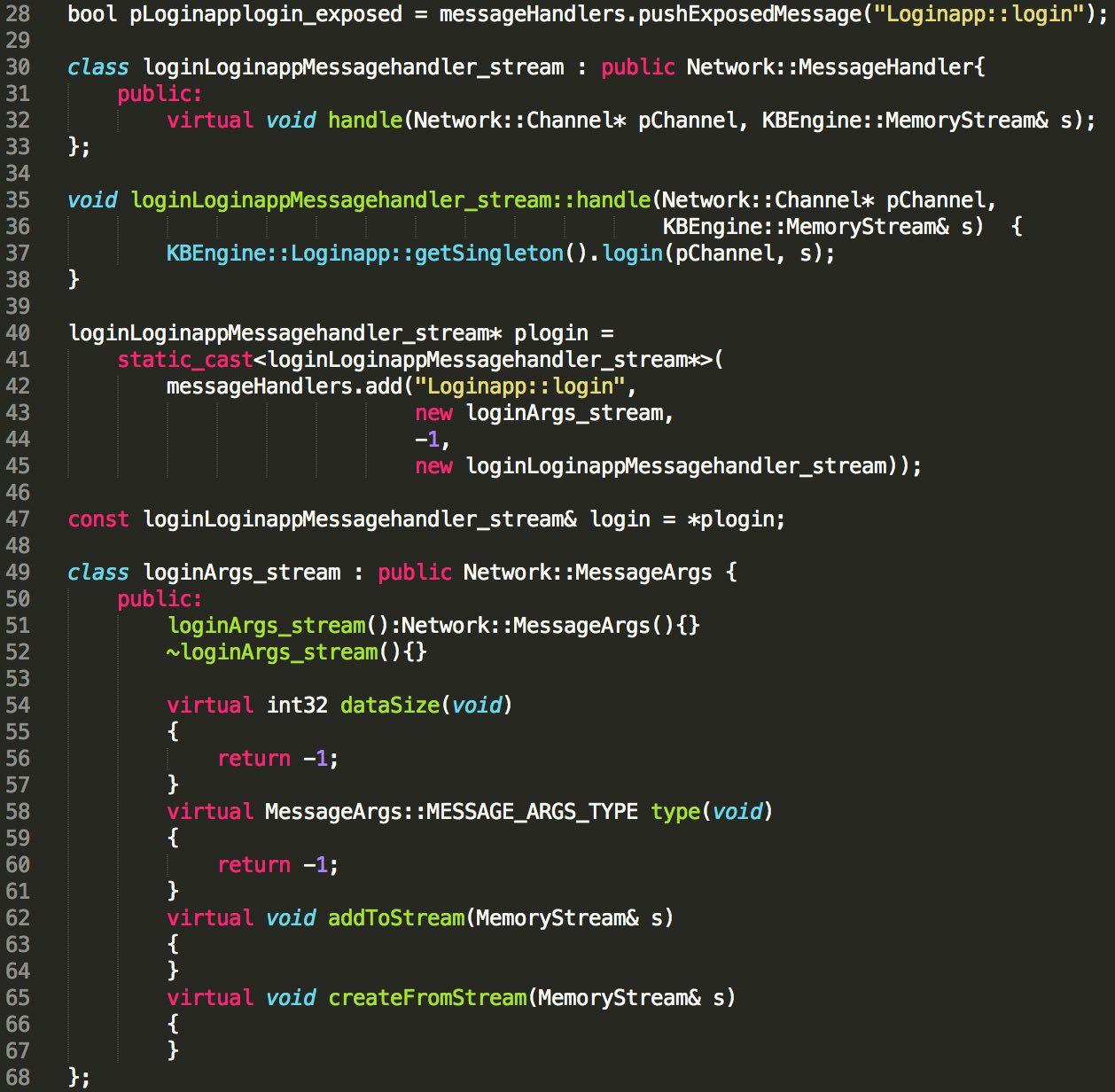Click line number 28 in the gutter

(18, 13)
